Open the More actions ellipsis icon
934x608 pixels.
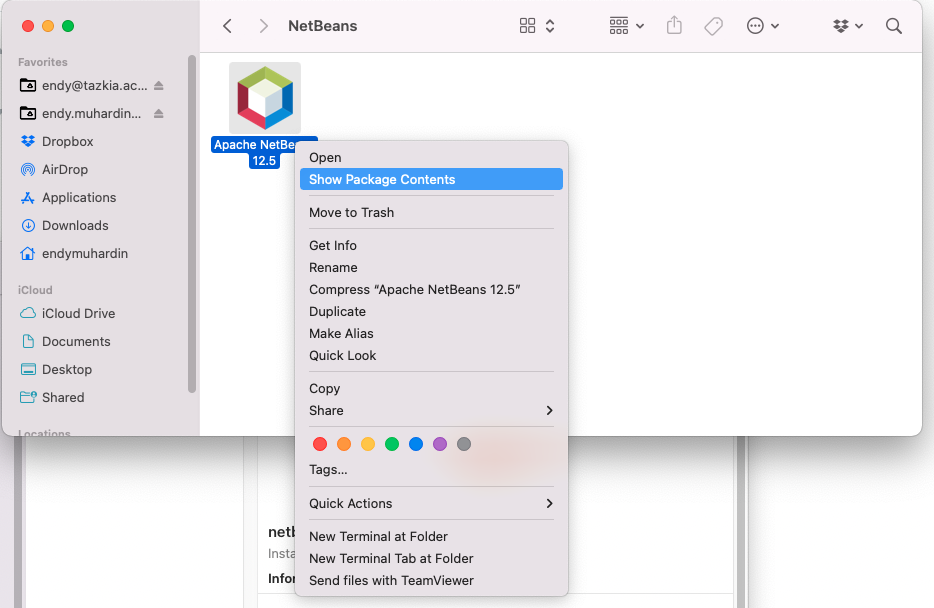755,26
